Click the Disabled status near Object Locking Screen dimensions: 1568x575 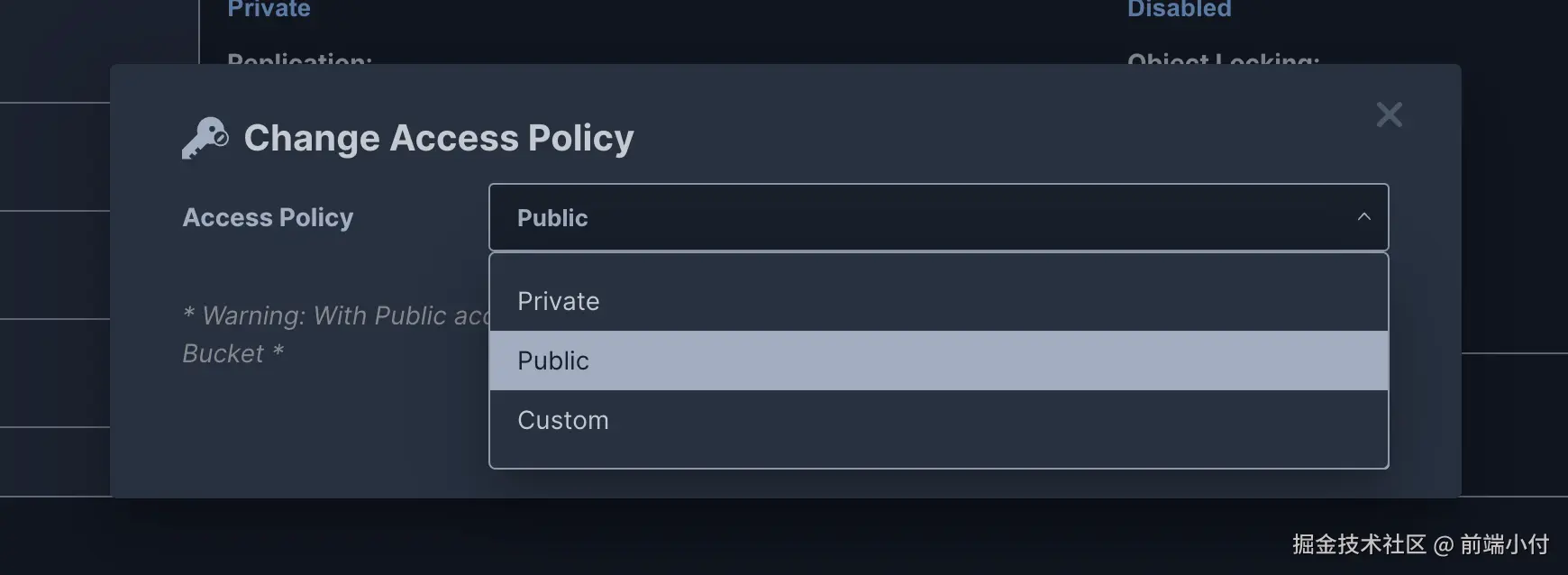pos(1179,9)
